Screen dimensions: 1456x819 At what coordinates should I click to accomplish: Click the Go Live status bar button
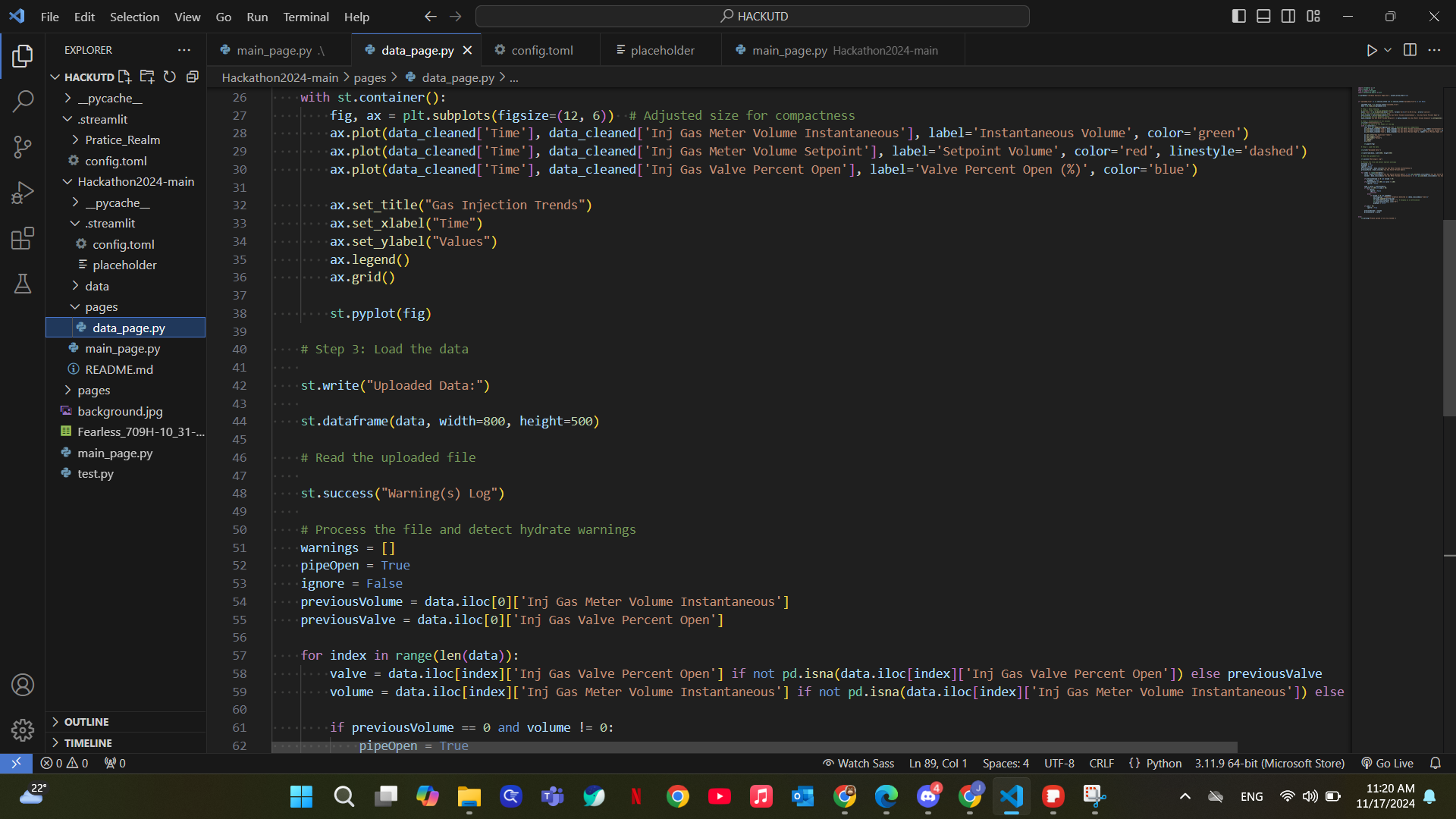tap(1387, 763)
